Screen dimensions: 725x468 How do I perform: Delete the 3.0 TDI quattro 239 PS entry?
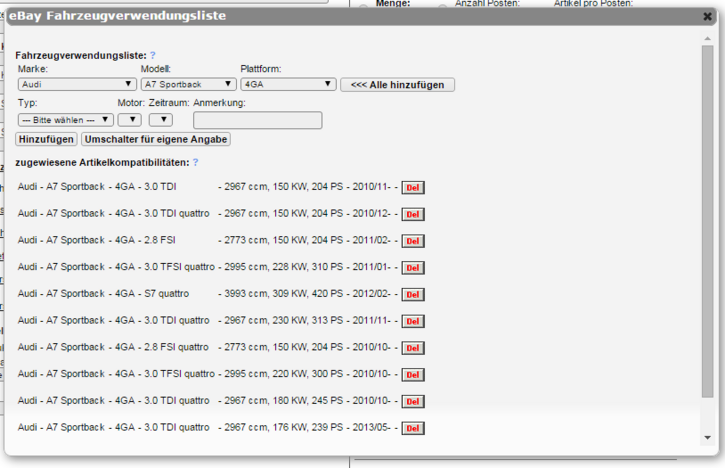point(413,428)
